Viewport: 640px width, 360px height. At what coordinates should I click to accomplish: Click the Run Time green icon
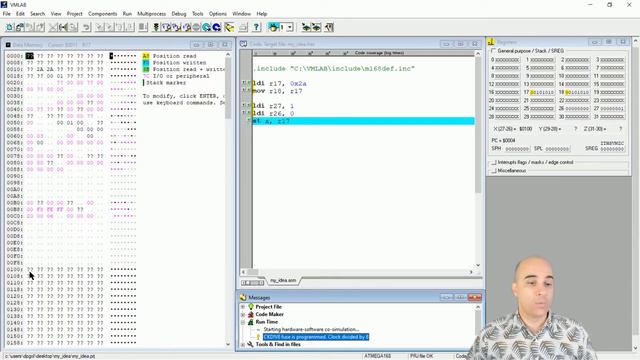click(251, 322)
